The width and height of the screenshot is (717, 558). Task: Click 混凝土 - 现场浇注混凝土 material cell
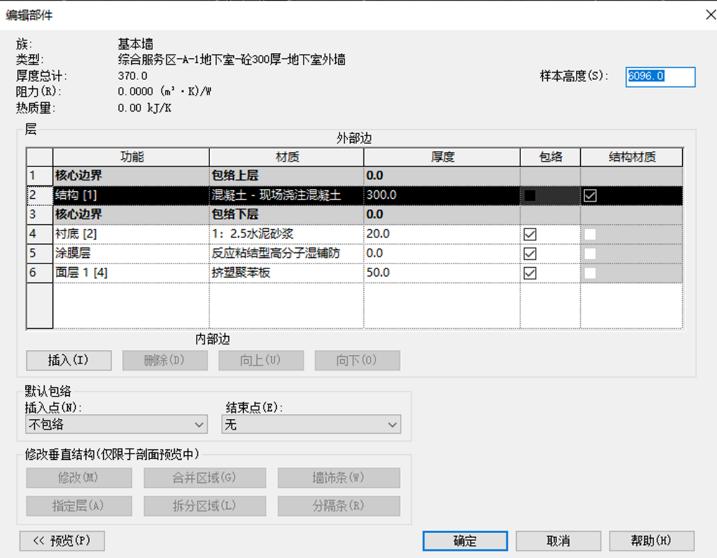pyautogui.click(x=287, y=195)
